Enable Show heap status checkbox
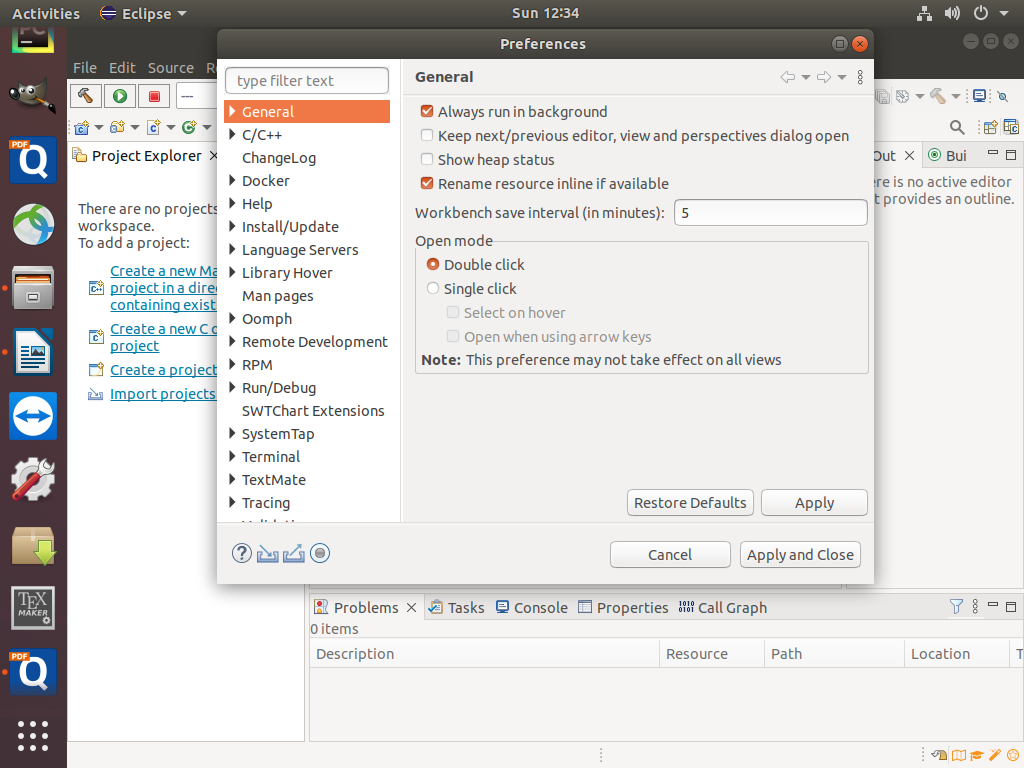This screenshot has height=768, width=1024. [427, 159]
